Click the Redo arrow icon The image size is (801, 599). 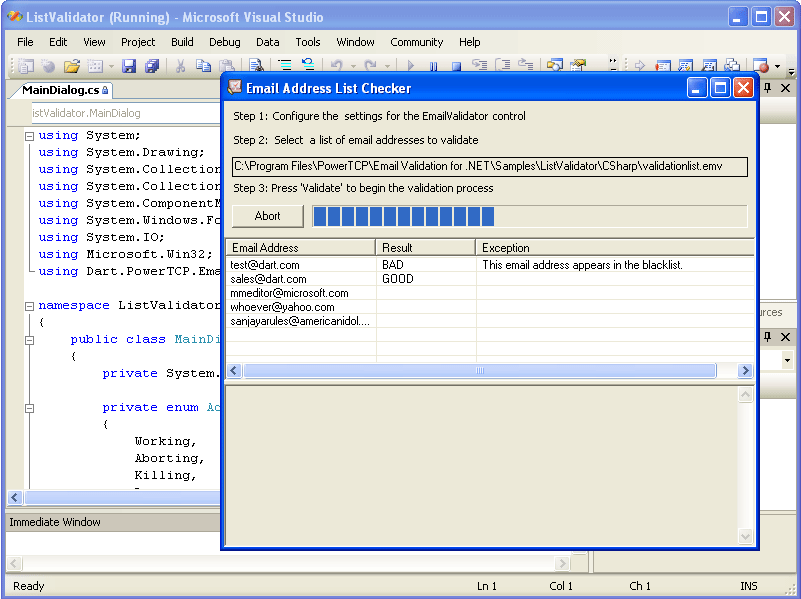pyautogui.click(x=370, y=65)
